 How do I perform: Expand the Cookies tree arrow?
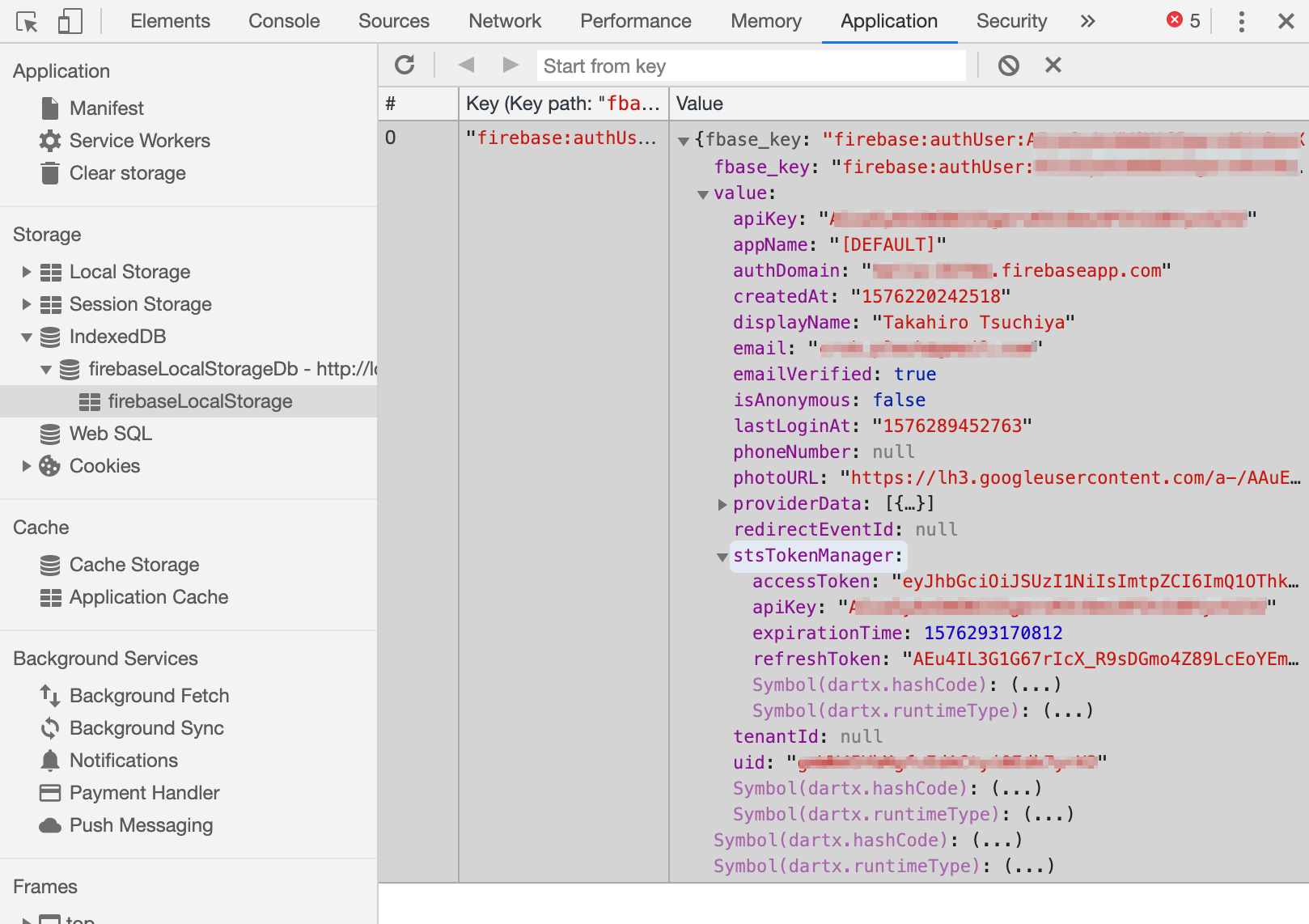(x=26, y=466)
